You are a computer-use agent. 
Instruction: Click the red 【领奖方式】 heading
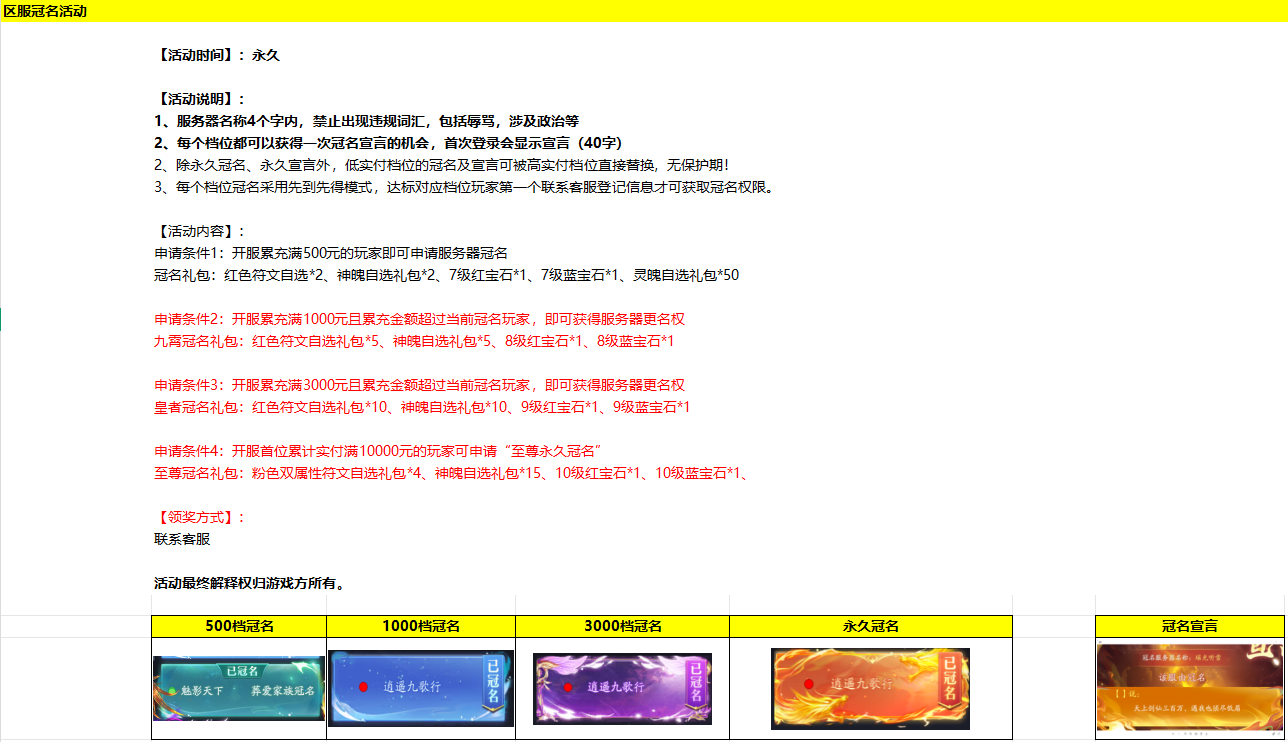(199, 517)
